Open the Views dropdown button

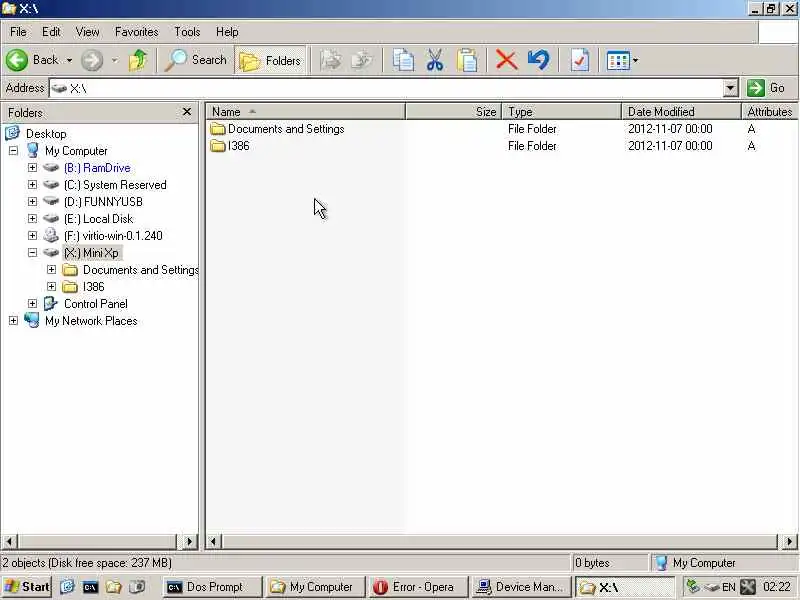pyautogui.click(x=622, y=61)
